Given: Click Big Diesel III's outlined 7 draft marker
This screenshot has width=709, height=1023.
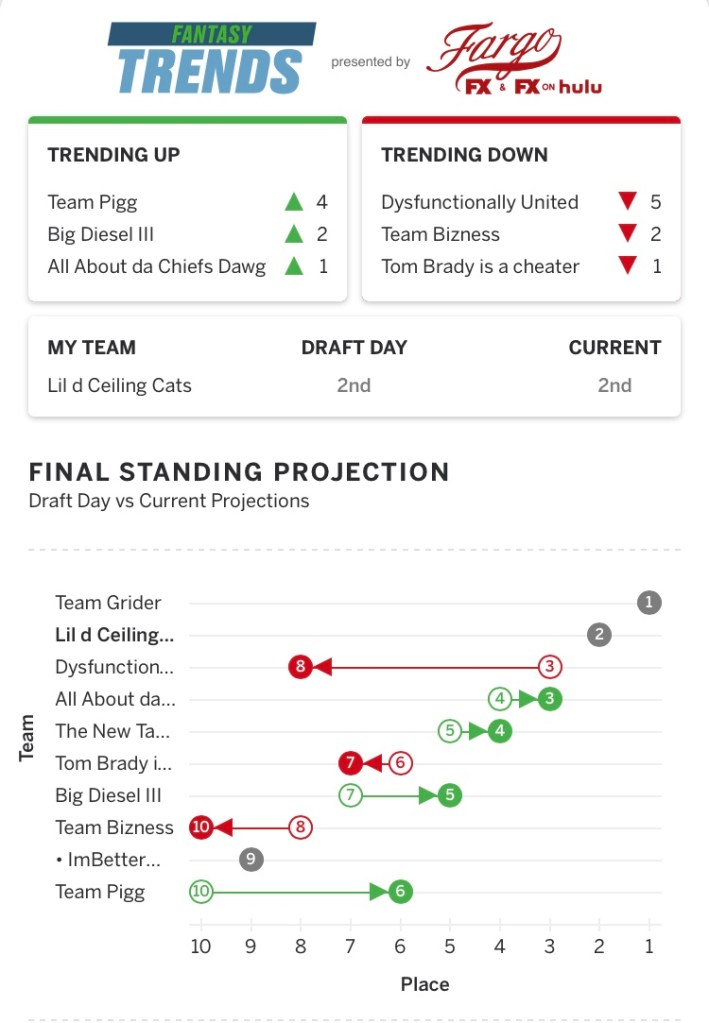Looking at the screenshot, I should [x=350, y=795].
